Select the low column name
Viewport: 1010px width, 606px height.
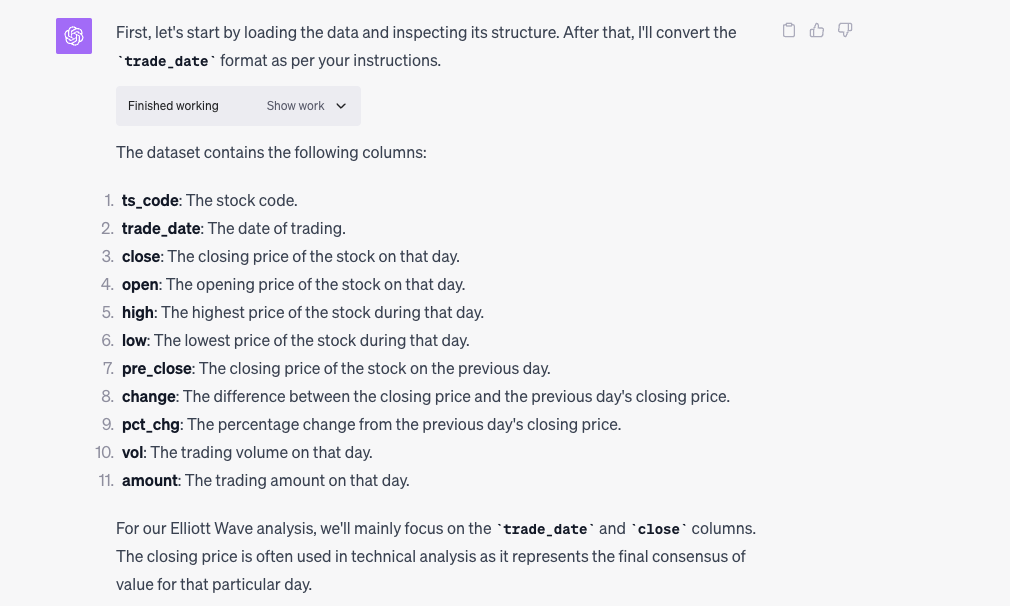[134, 341]
